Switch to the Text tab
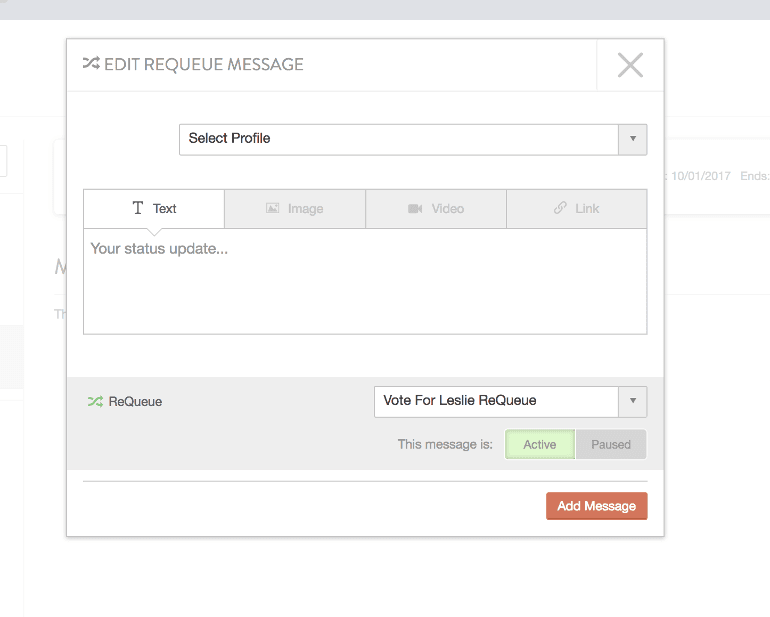 [154, 209]
